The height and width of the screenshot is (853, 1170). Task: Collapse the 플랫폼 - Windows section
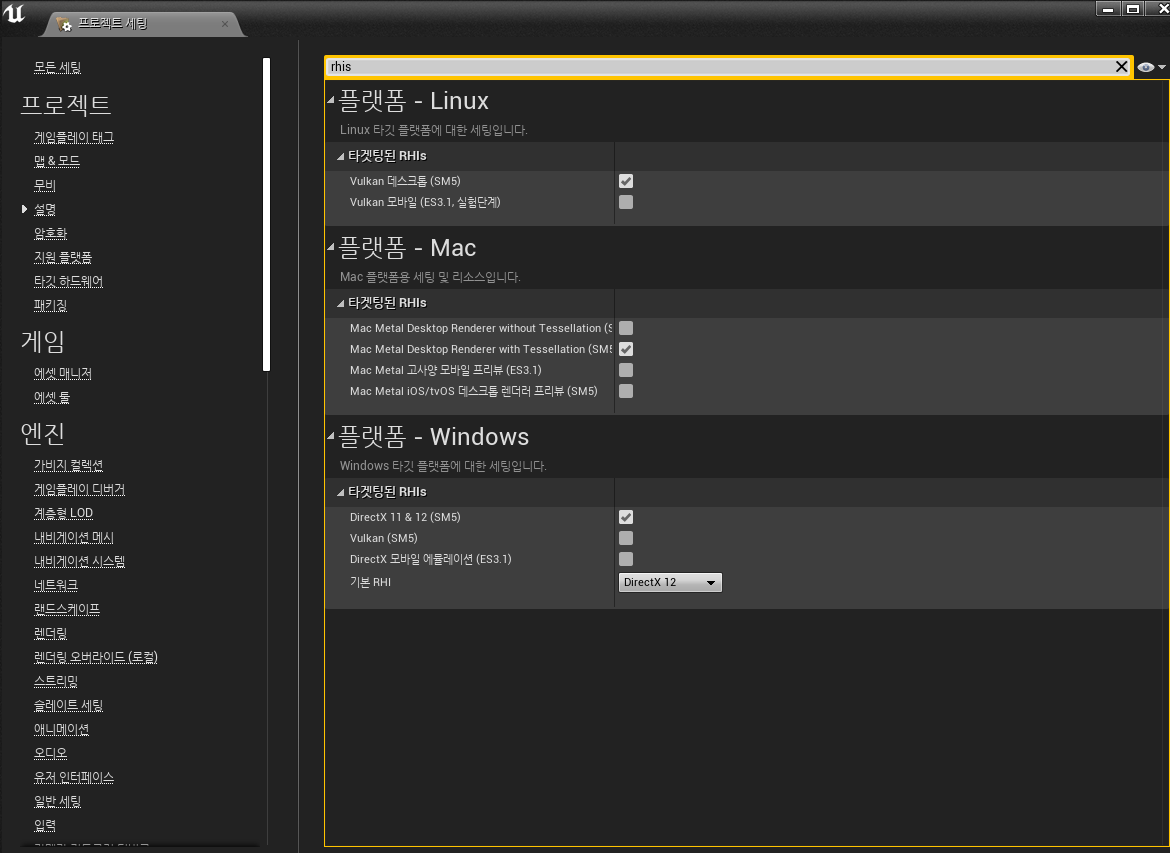(x=331, y=436)
